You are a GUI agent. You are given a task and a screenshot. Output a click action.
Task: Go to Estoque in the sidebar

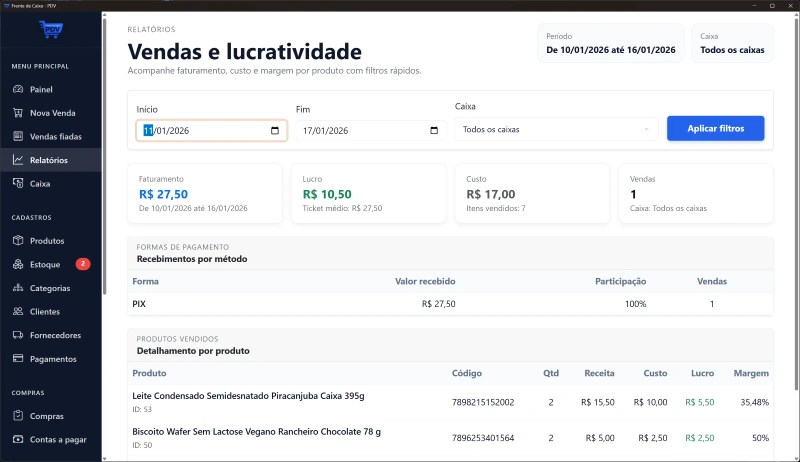(45, 265)
